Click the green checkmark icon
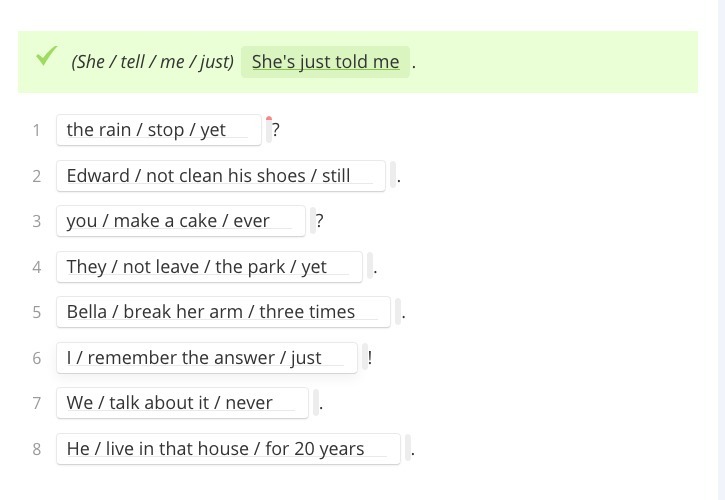This screenshot has width=725, height=500. coord(45,57)
